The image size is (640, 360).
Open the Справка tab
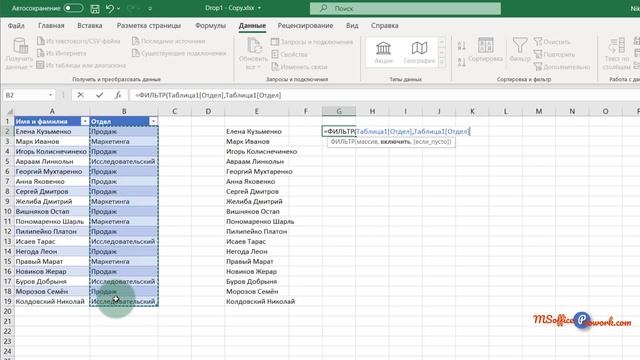[x=384, y=25]
